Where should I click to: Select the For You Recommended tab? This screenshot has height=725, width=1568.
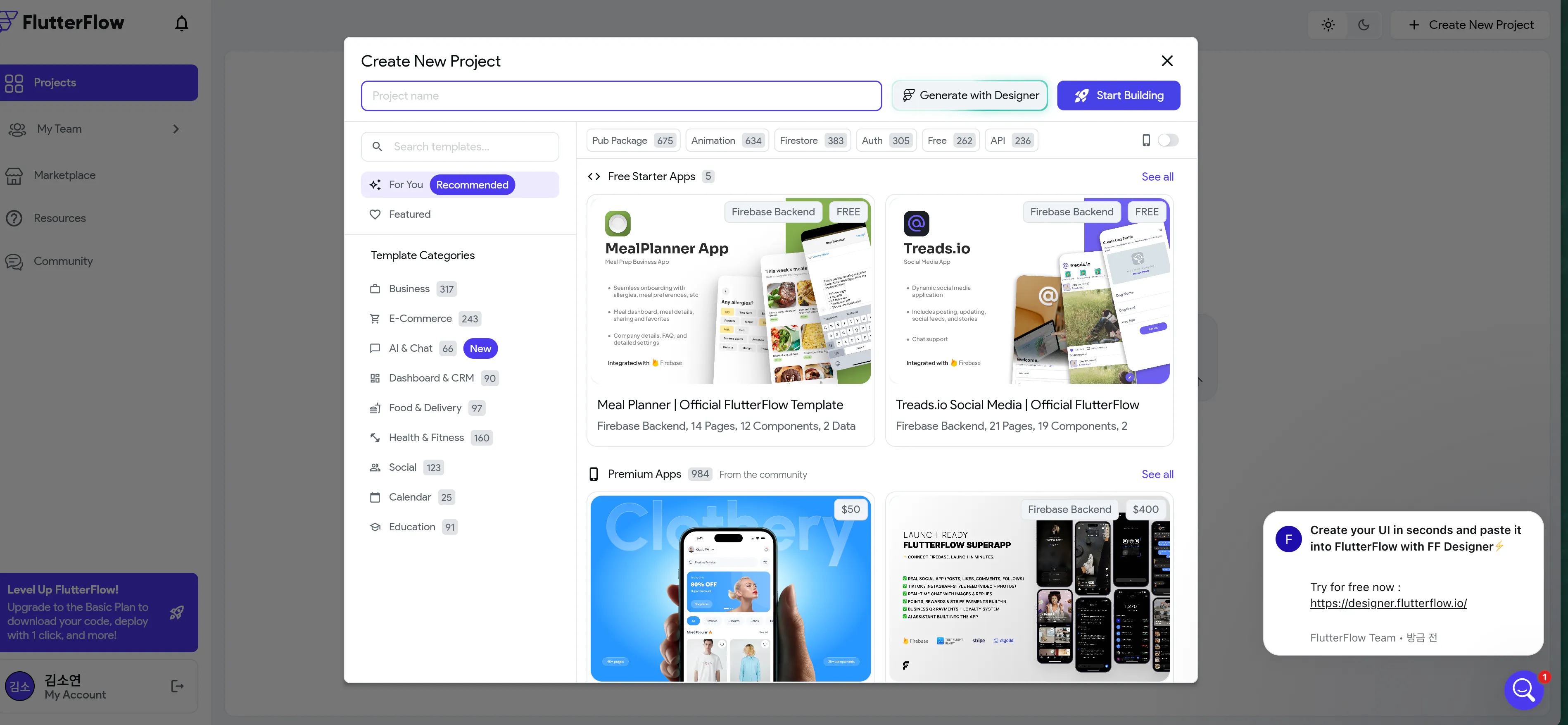460,185
